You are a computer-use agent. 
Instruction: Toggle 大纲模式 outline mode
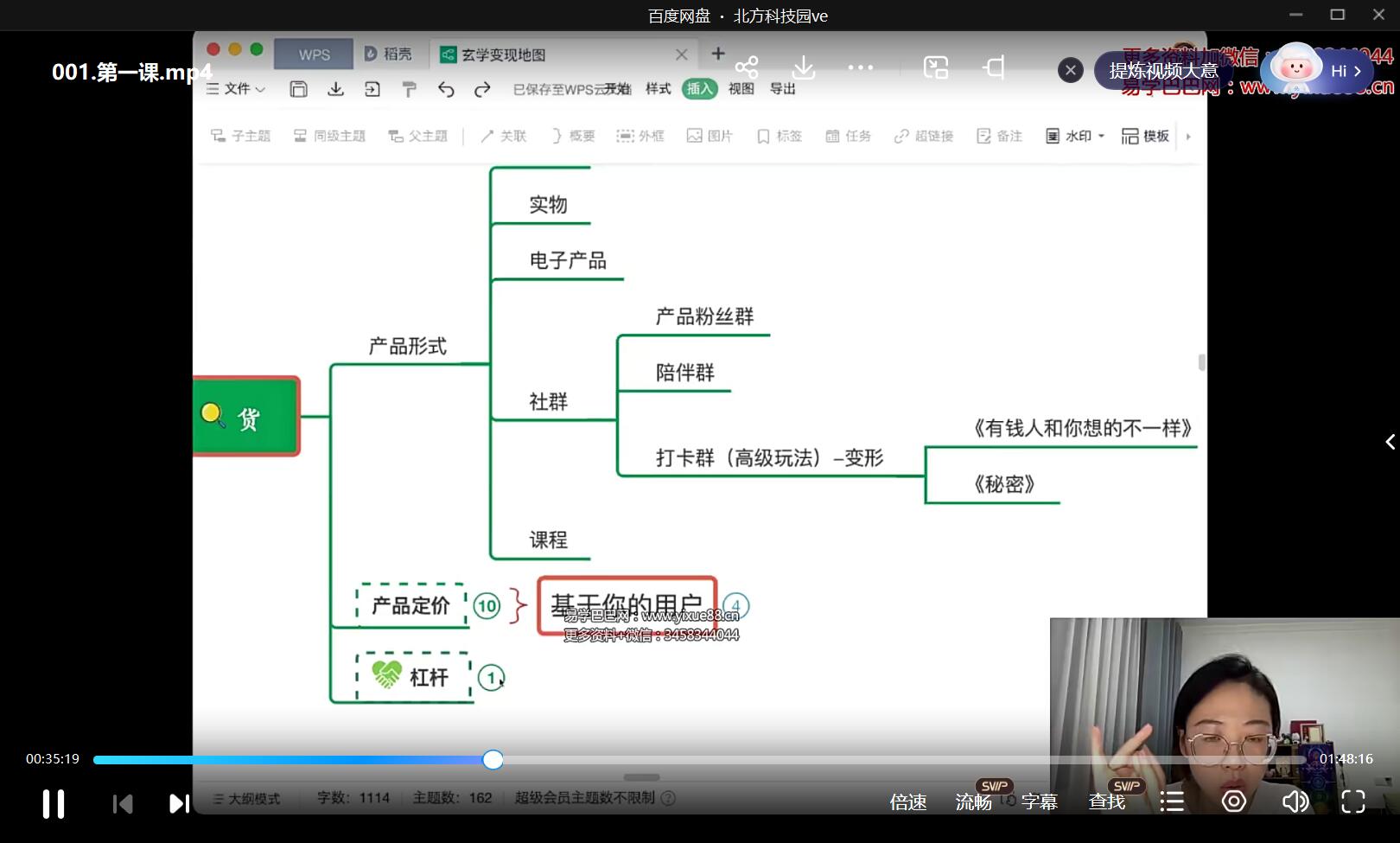[245, 798]
